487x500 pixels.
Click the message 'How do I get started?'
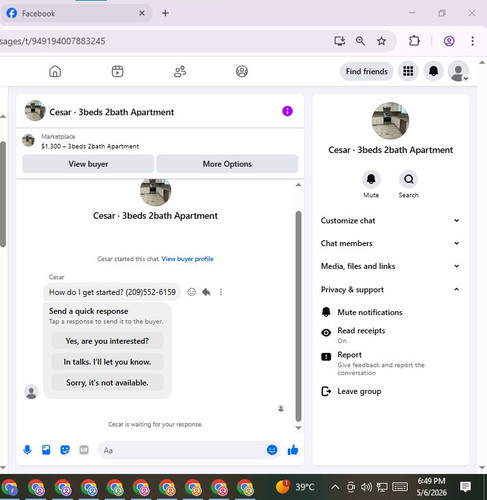point(112,292)
